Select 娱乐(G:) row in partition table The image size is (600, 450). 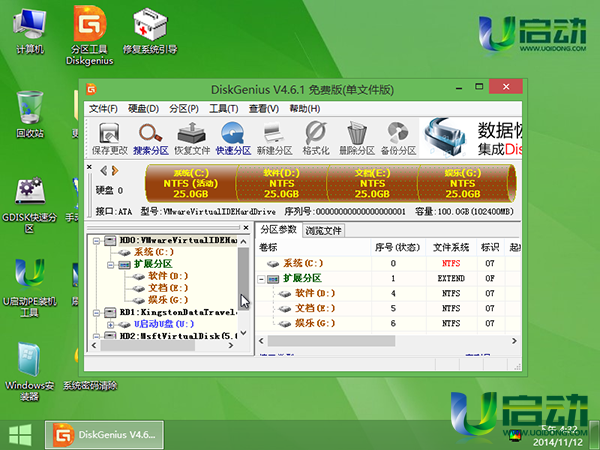pos(388,323)
